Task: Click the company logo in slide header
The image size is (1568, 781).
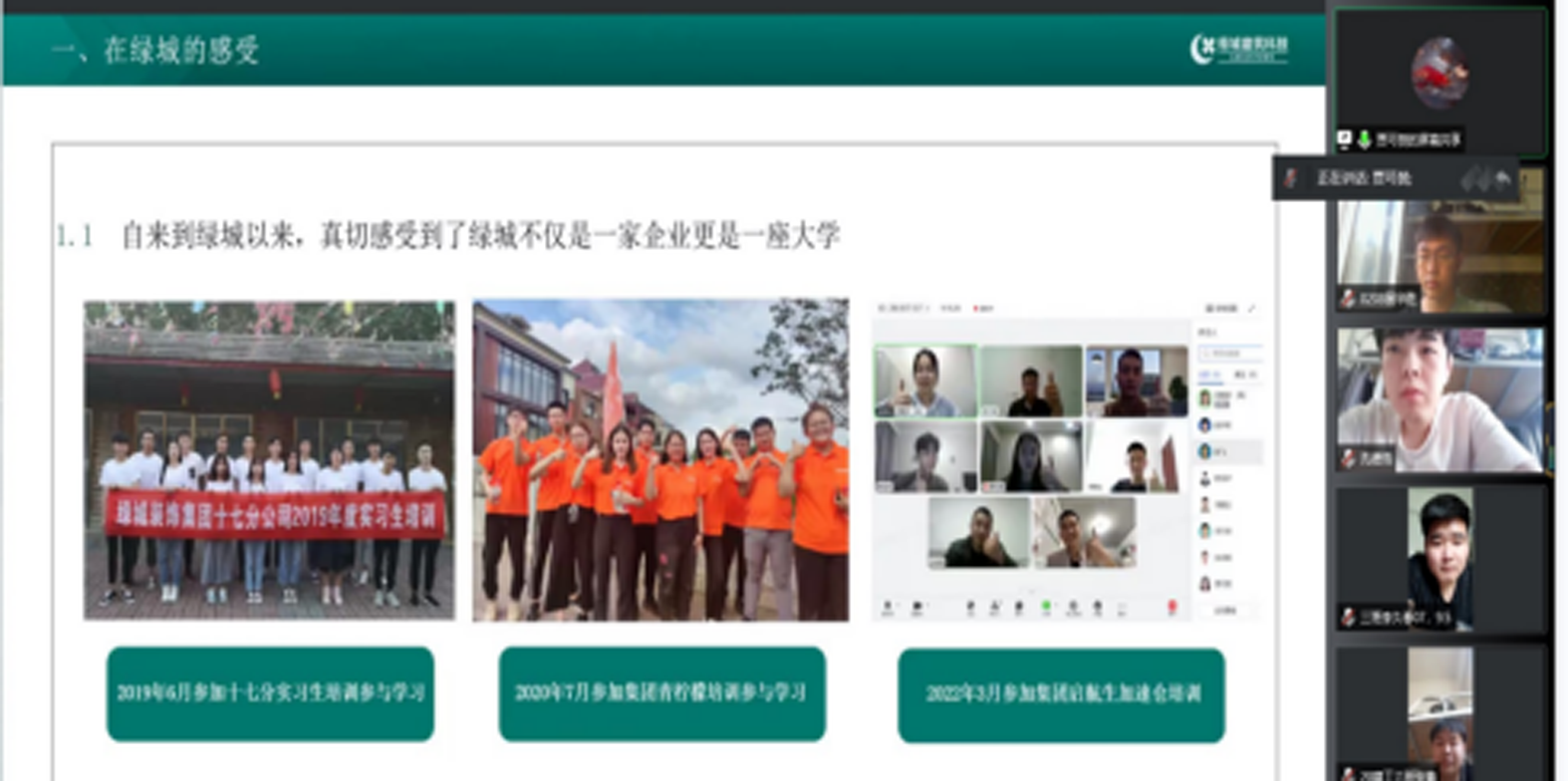Action: [1238, 48]
